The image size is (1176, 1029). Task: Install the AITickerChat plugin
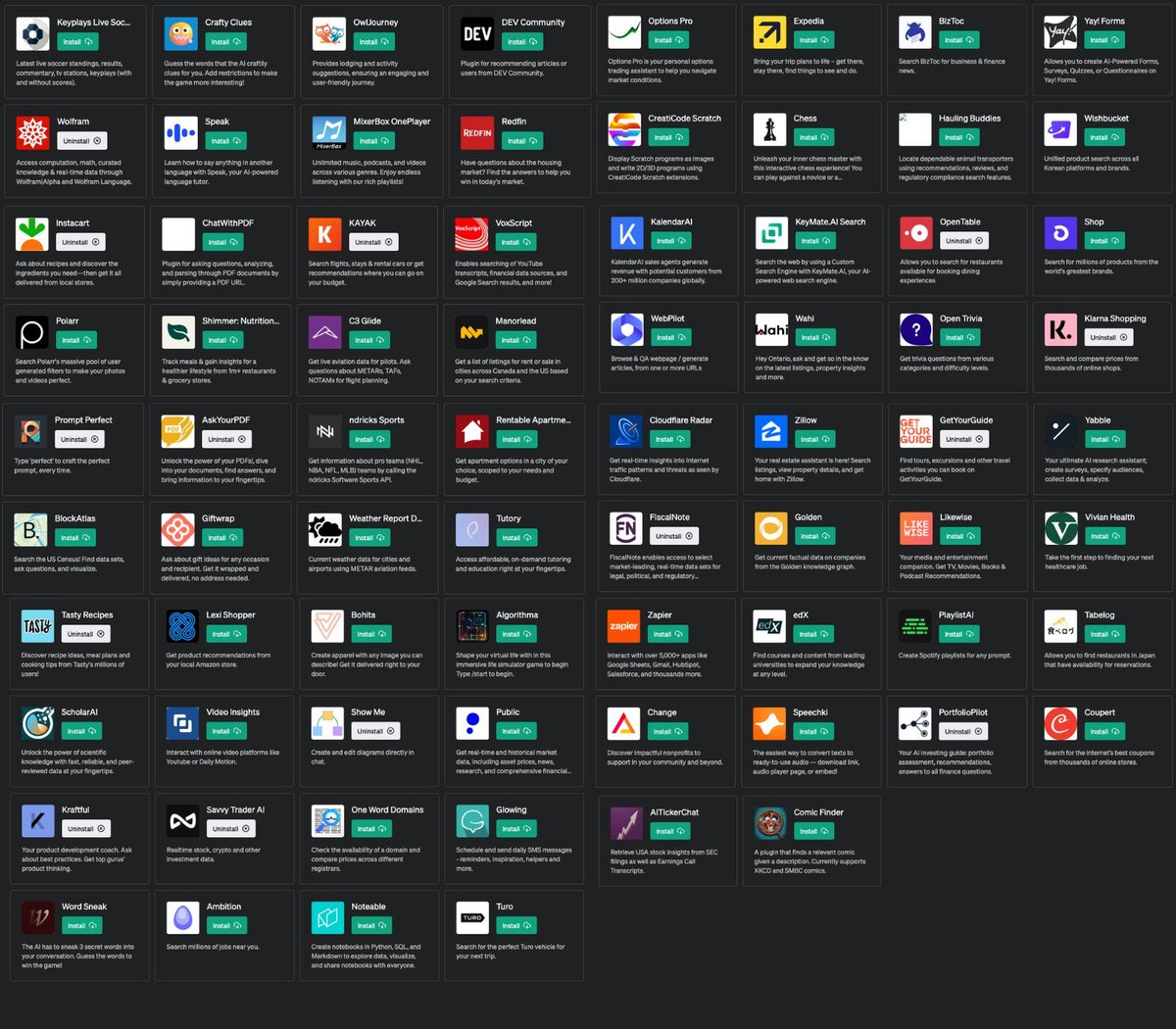point(670,831)
